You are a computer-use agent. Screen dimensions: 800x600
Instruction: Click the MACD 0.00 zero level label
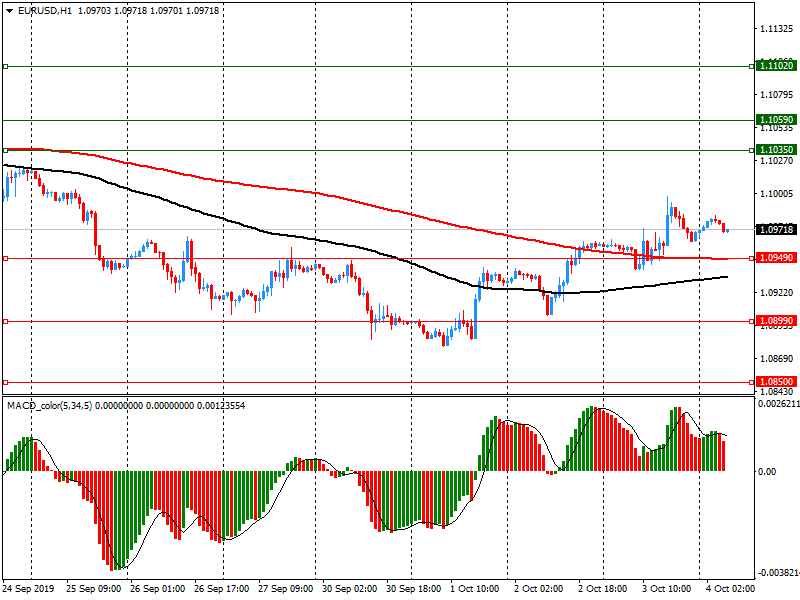coord(766,471)
